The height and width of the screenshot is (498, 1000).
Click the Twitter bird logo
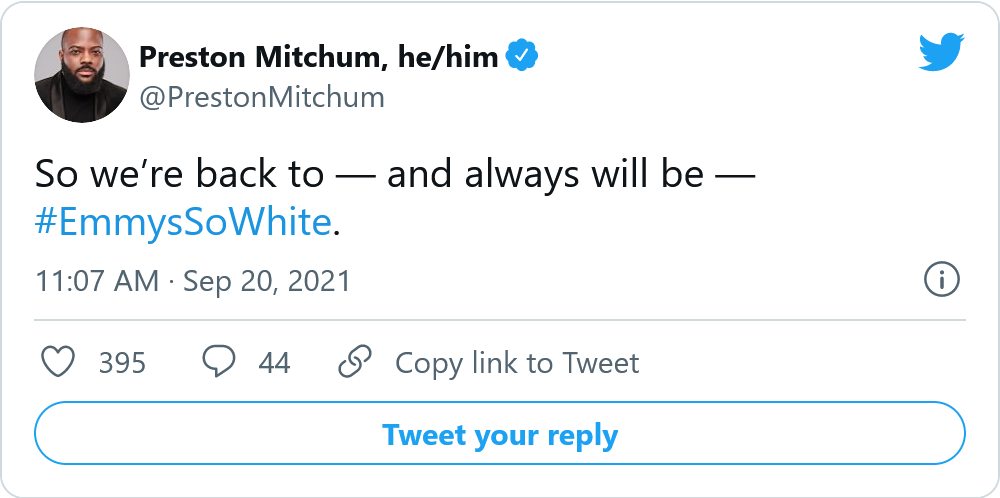pos(940,51)
